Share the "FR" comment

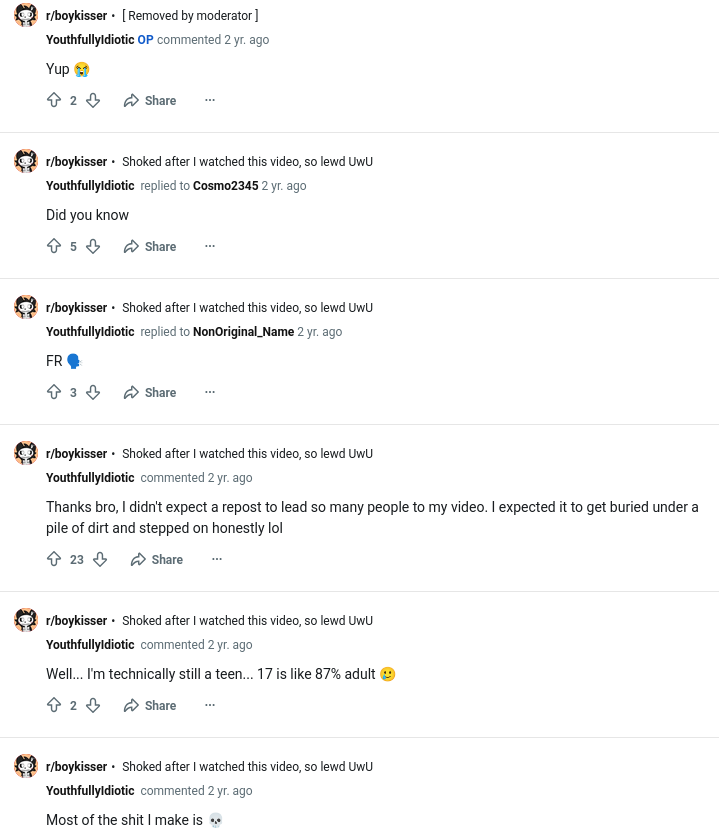click(150, 392)
